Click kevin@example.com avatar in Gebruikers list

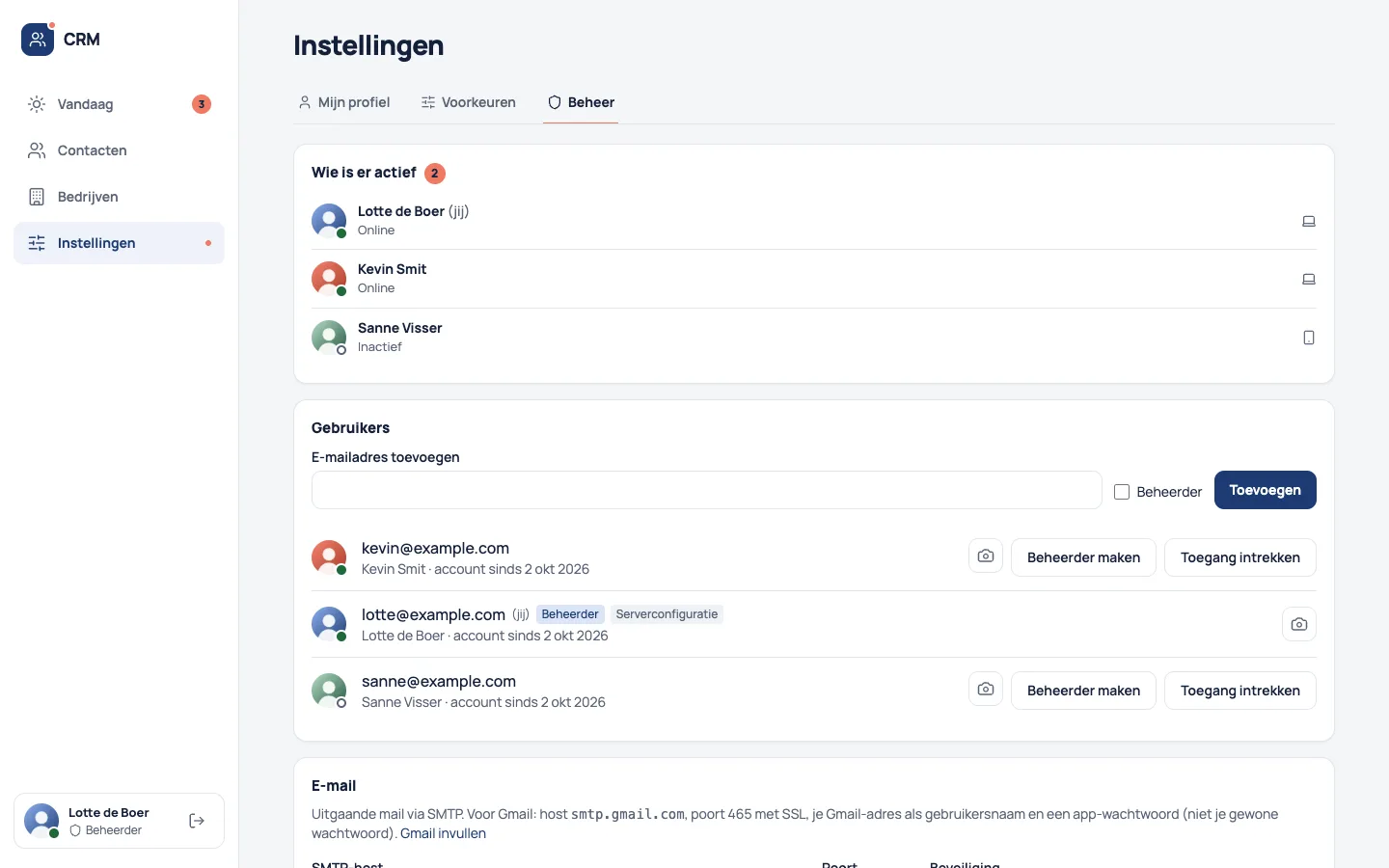coord(329,557)
